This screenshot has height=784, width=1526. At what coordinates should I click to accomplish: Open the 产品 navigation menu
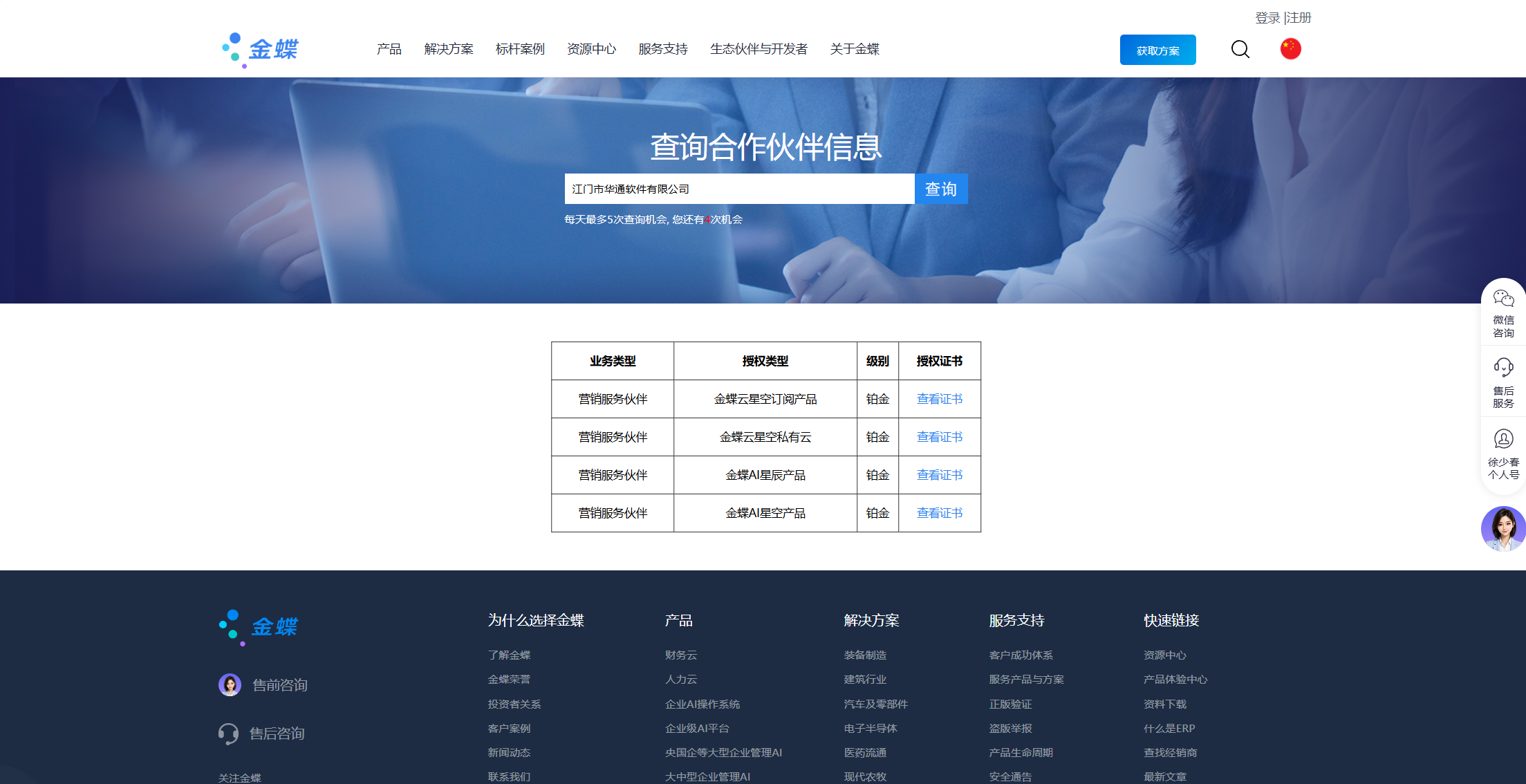pyautogui.click(x=389, y=49)
